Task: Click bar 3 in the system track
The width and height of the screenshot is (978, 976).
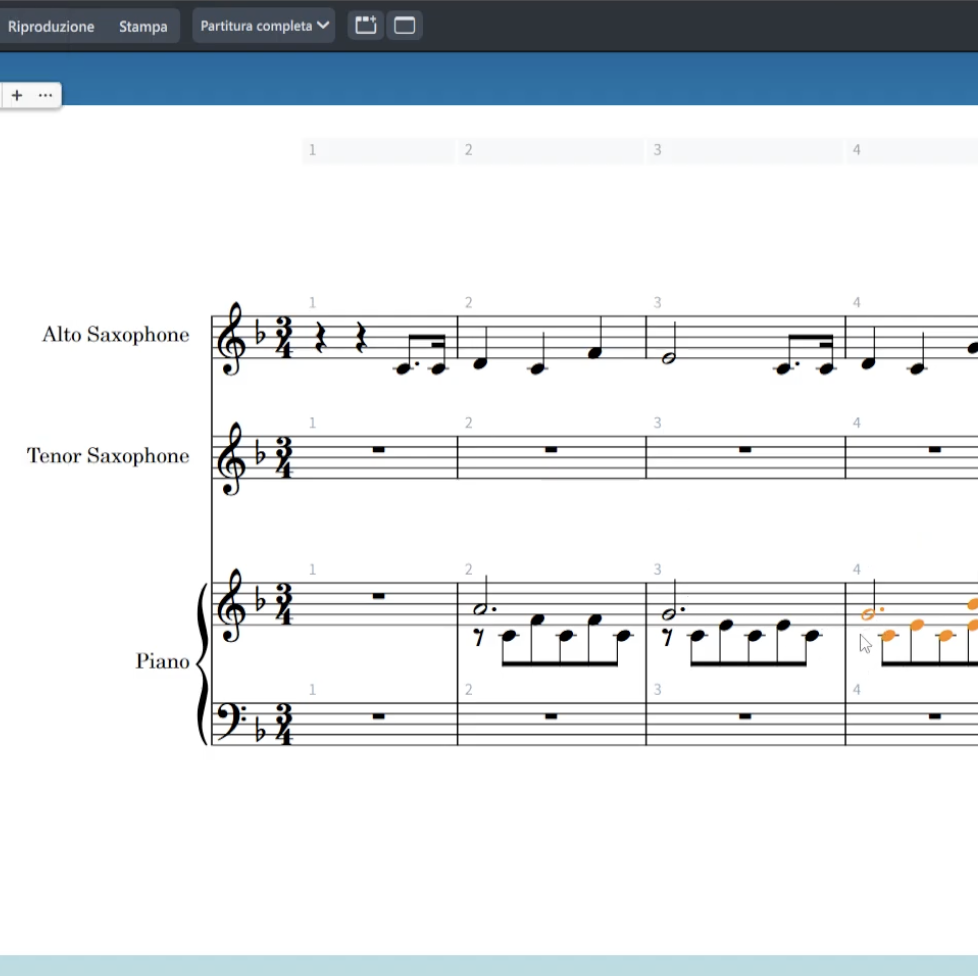Action: point(745,151)
